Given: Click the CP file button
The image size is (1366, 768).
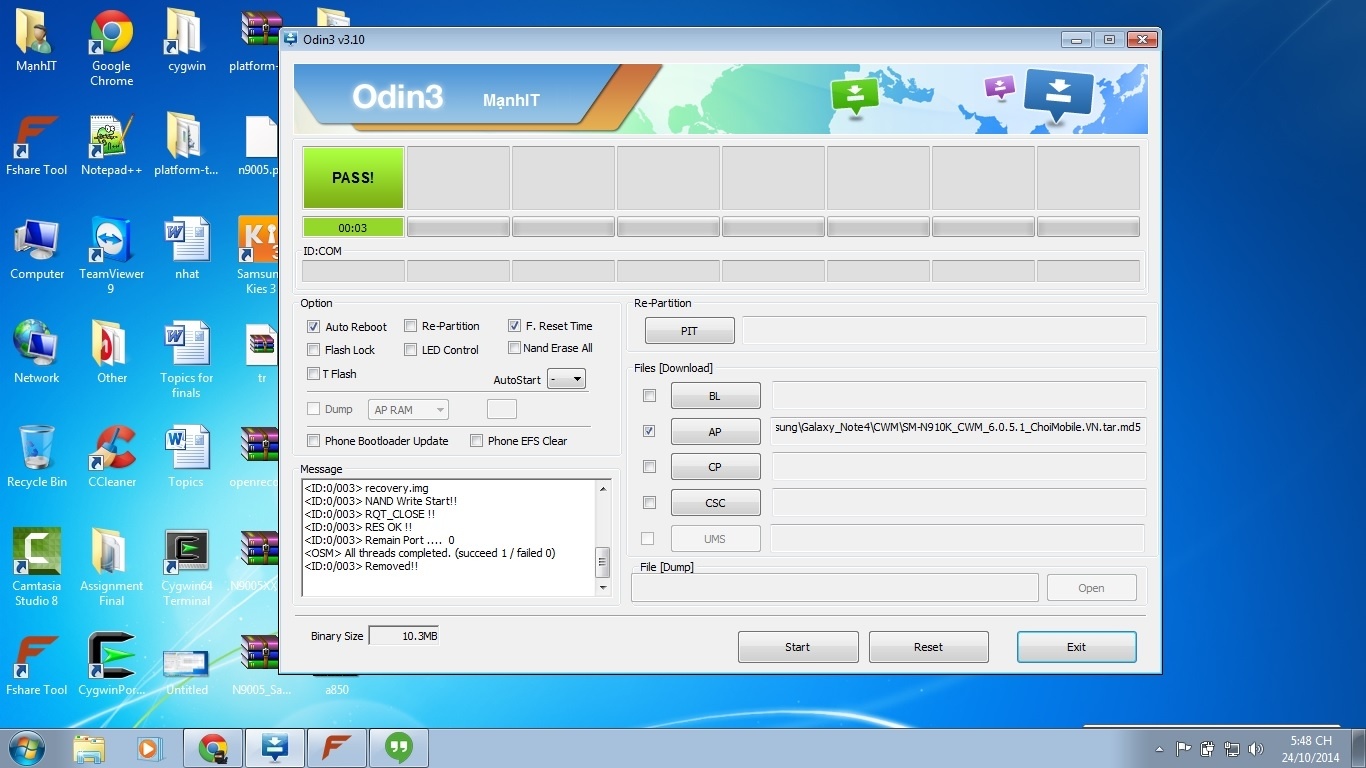Looking at the screenshot, I should (x=715, y=467).
